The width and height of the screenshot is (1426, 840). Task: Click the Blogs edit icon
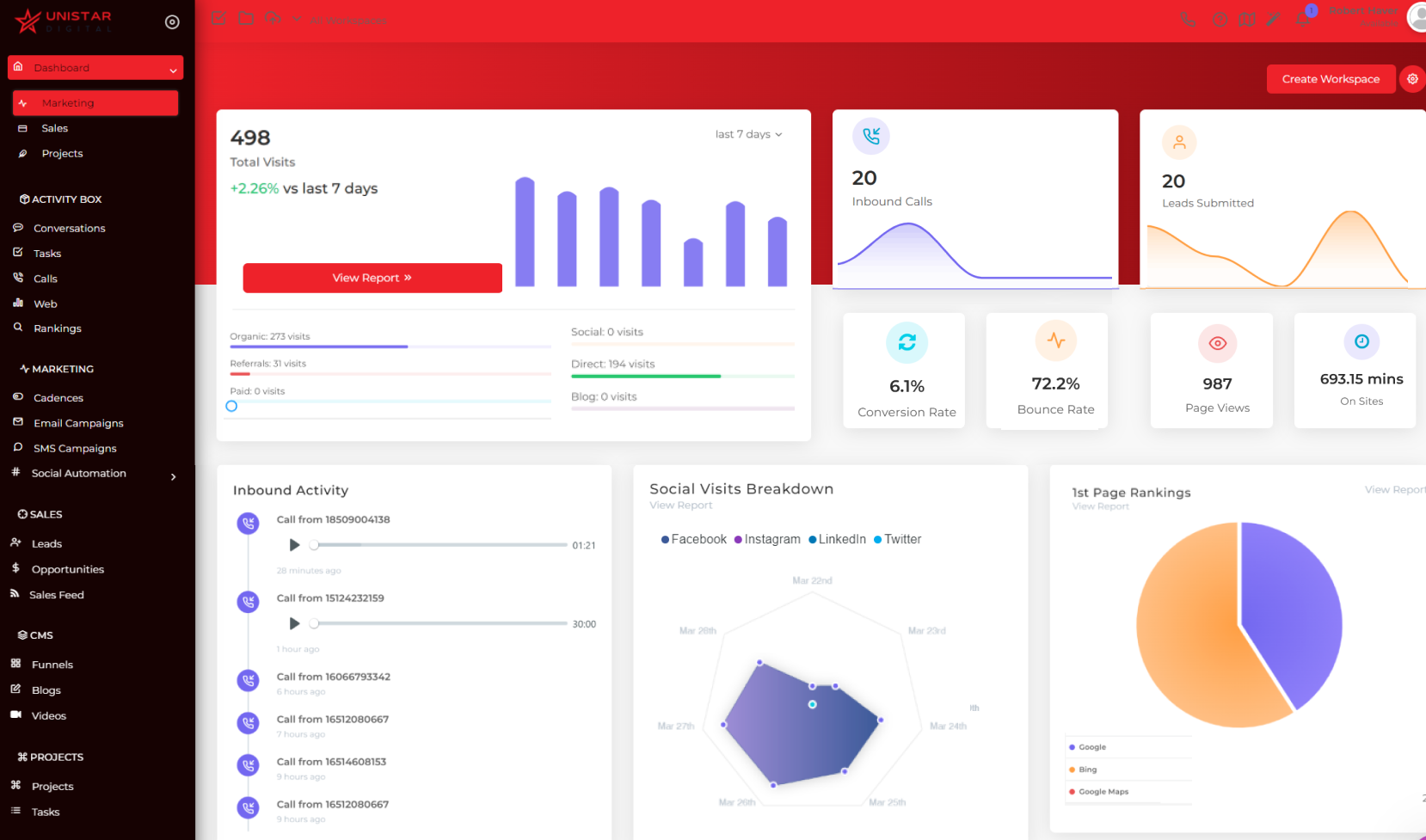point(15,690)
